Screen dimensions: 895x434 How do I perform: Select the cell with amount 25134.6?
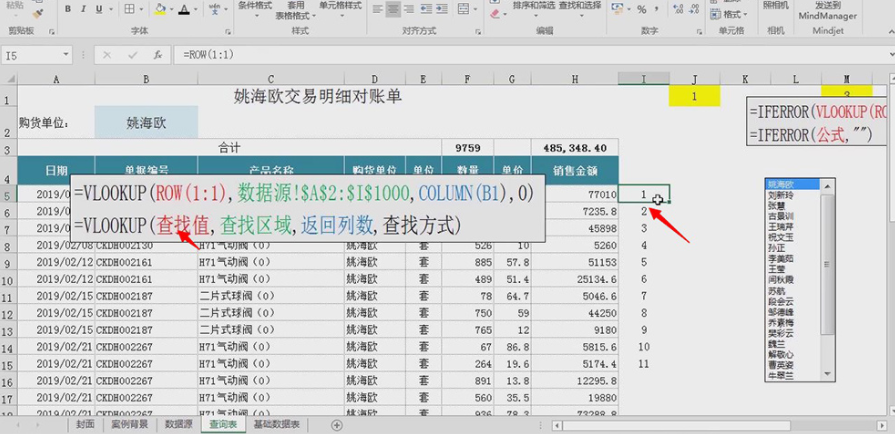[x=575, y=279]
